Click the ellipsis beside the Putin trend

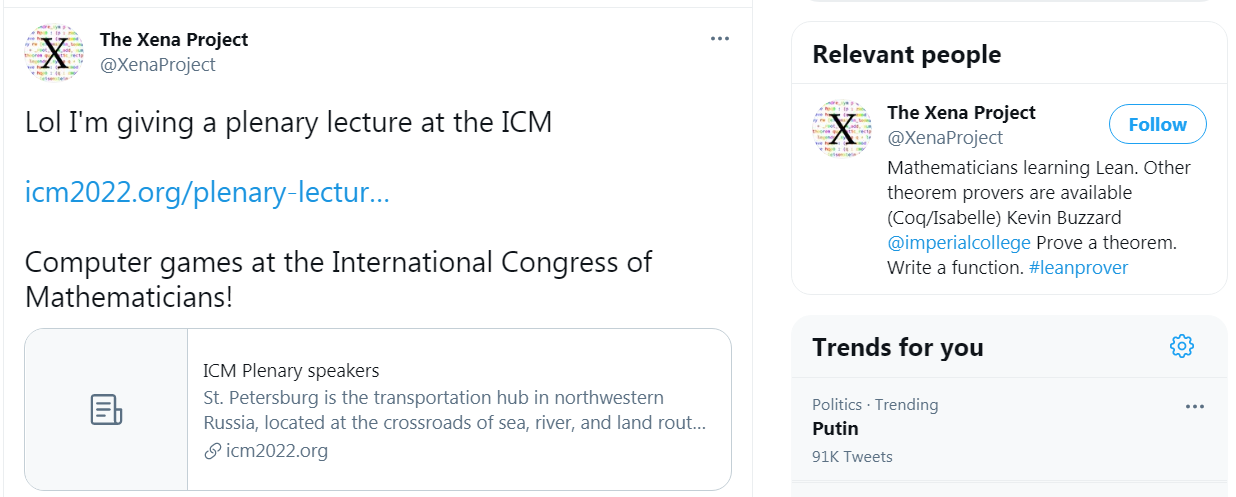1194,406
